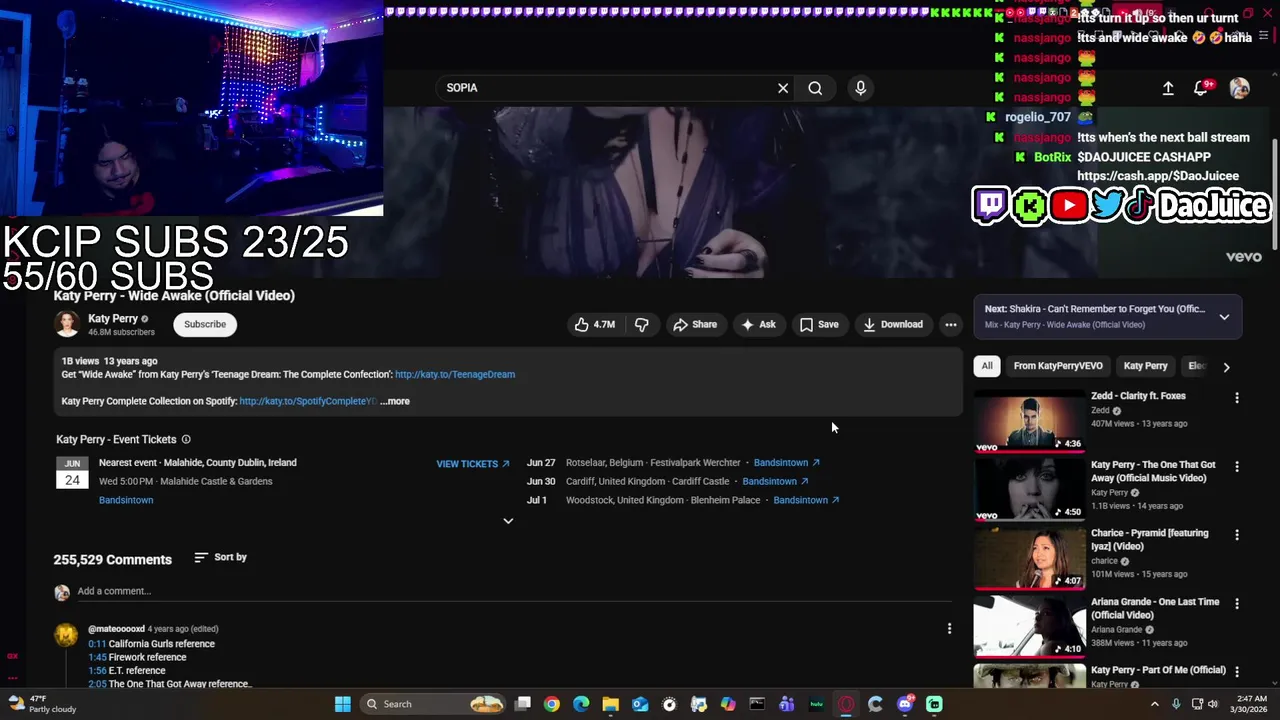Expand the description with ...more

[395, 401]
